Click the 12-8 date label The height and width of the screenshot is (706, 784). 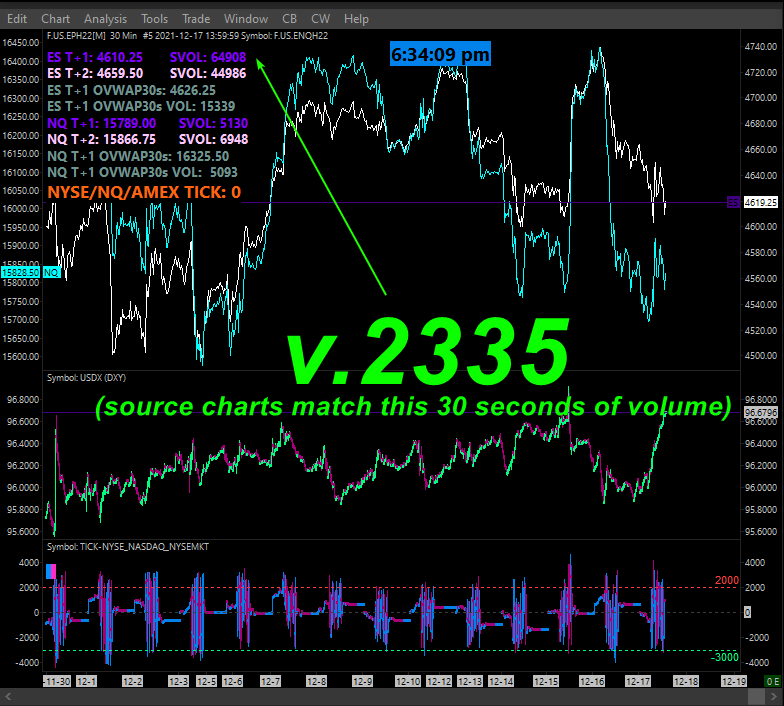316,681
